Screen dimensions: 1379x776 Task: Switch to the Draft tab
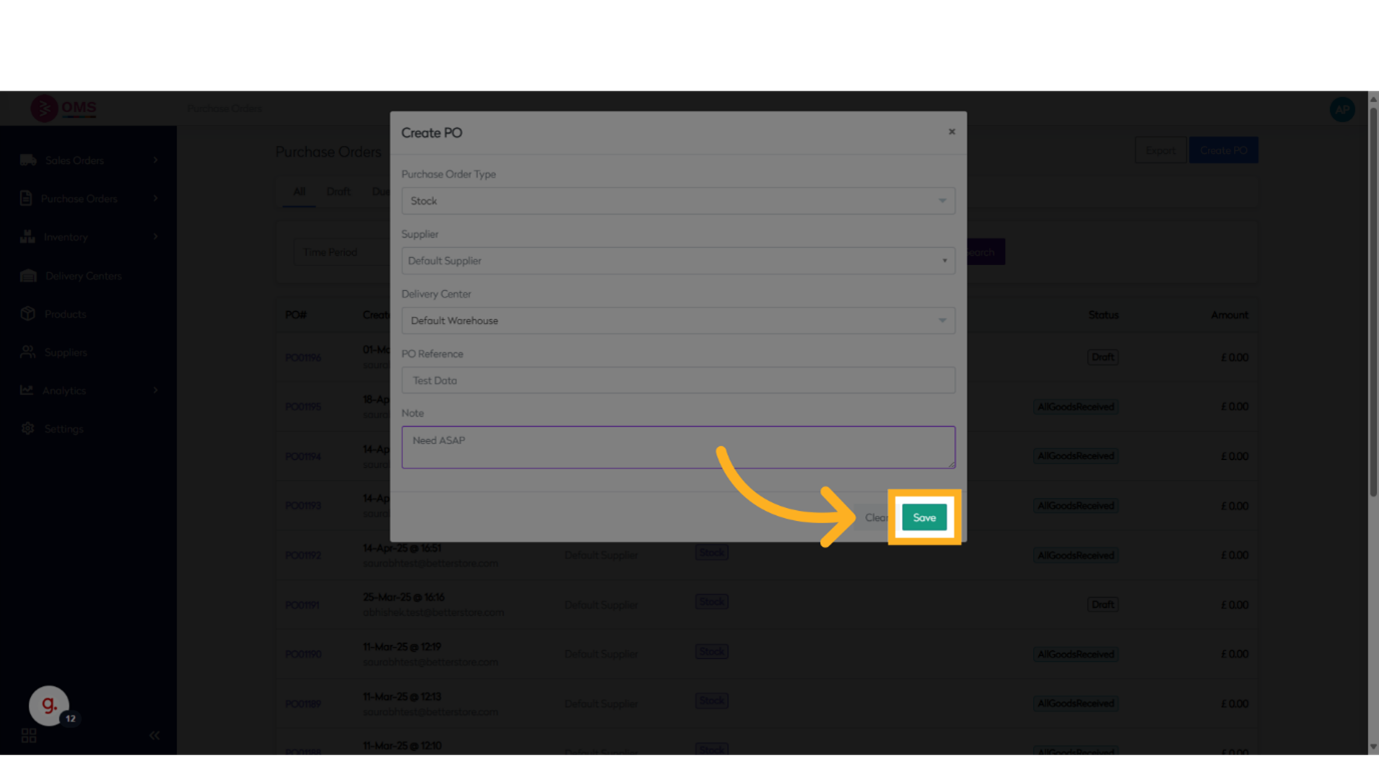[x=338, y=192]
